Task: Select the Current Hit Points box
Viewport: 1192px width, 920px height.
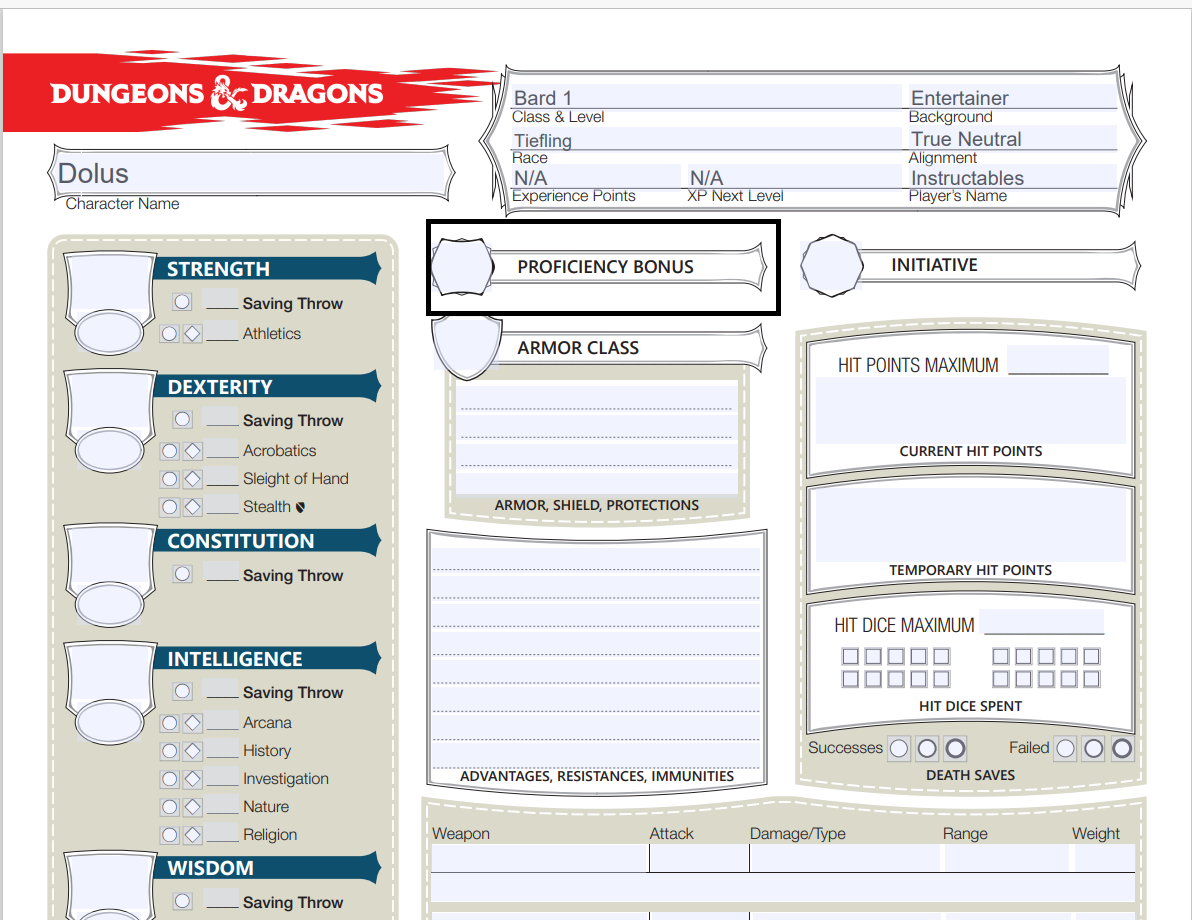Action: 971,411
